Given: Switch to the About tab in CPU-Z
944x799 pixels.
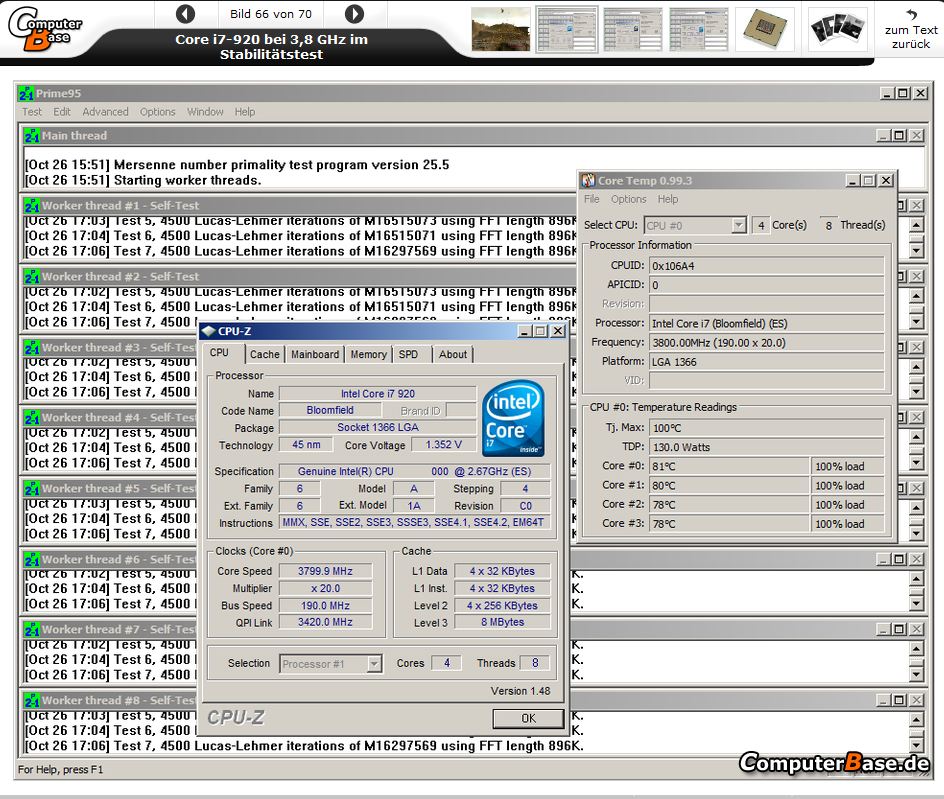Looking at the screenshot, I should tap(453, 355).
